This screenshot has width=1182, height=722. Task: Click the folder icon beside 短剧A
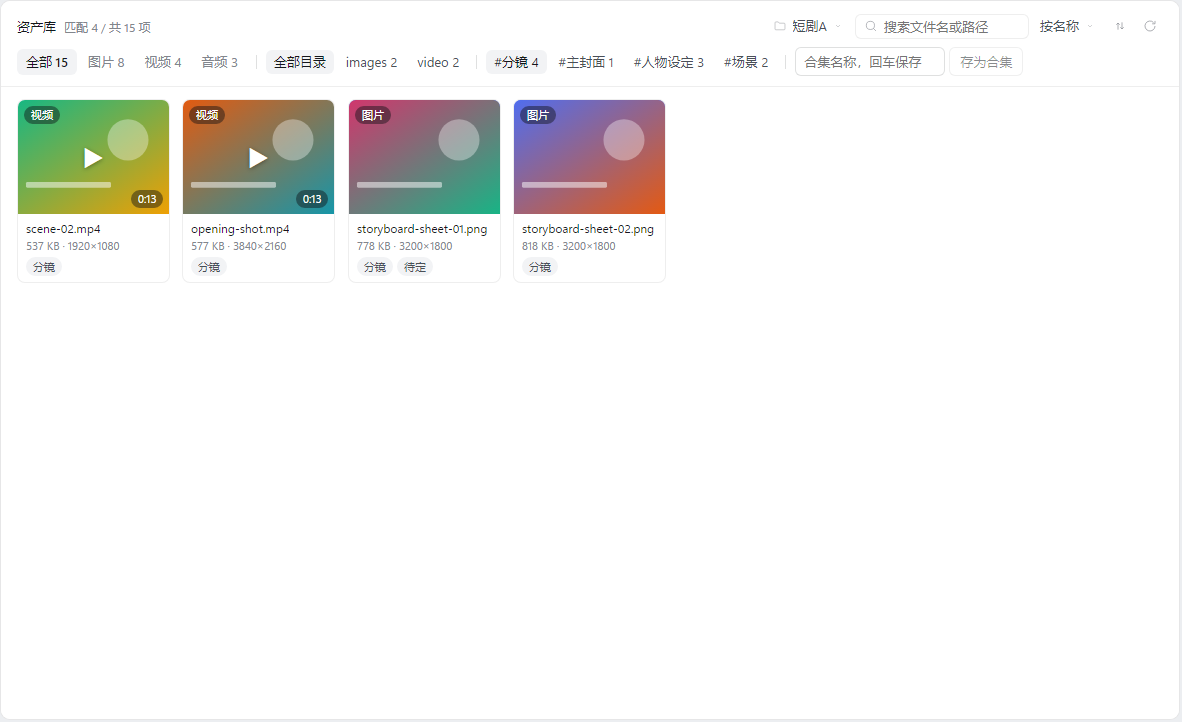click(779, 26)
